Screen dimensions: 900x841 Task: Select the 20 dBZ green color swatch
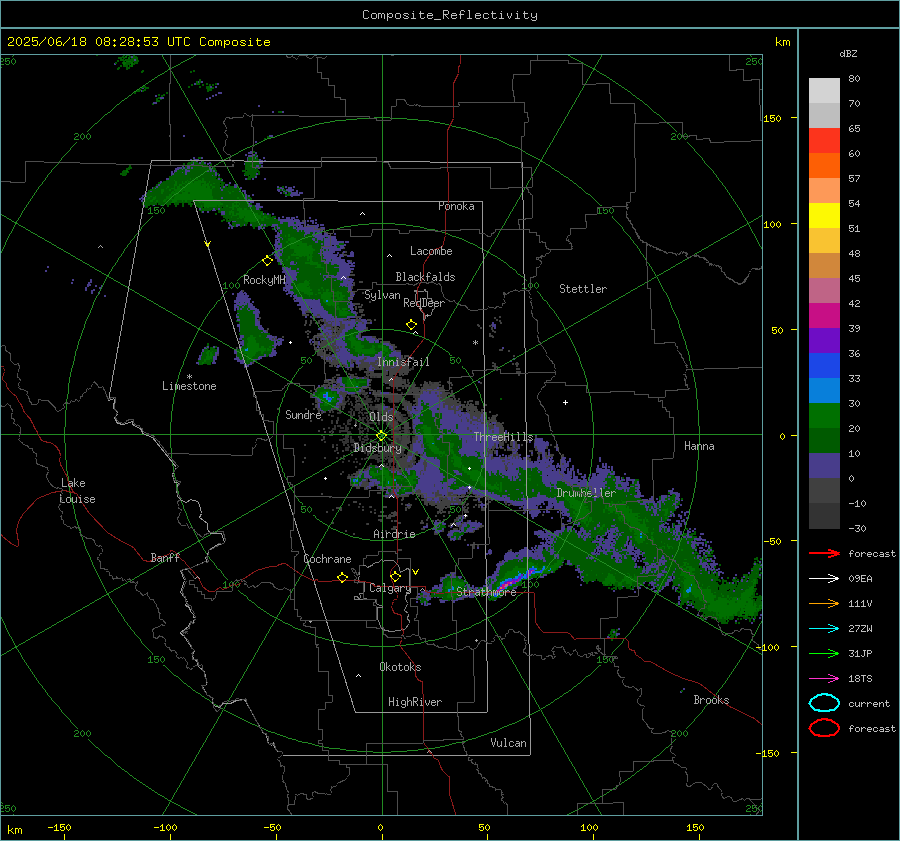[824, 416]
